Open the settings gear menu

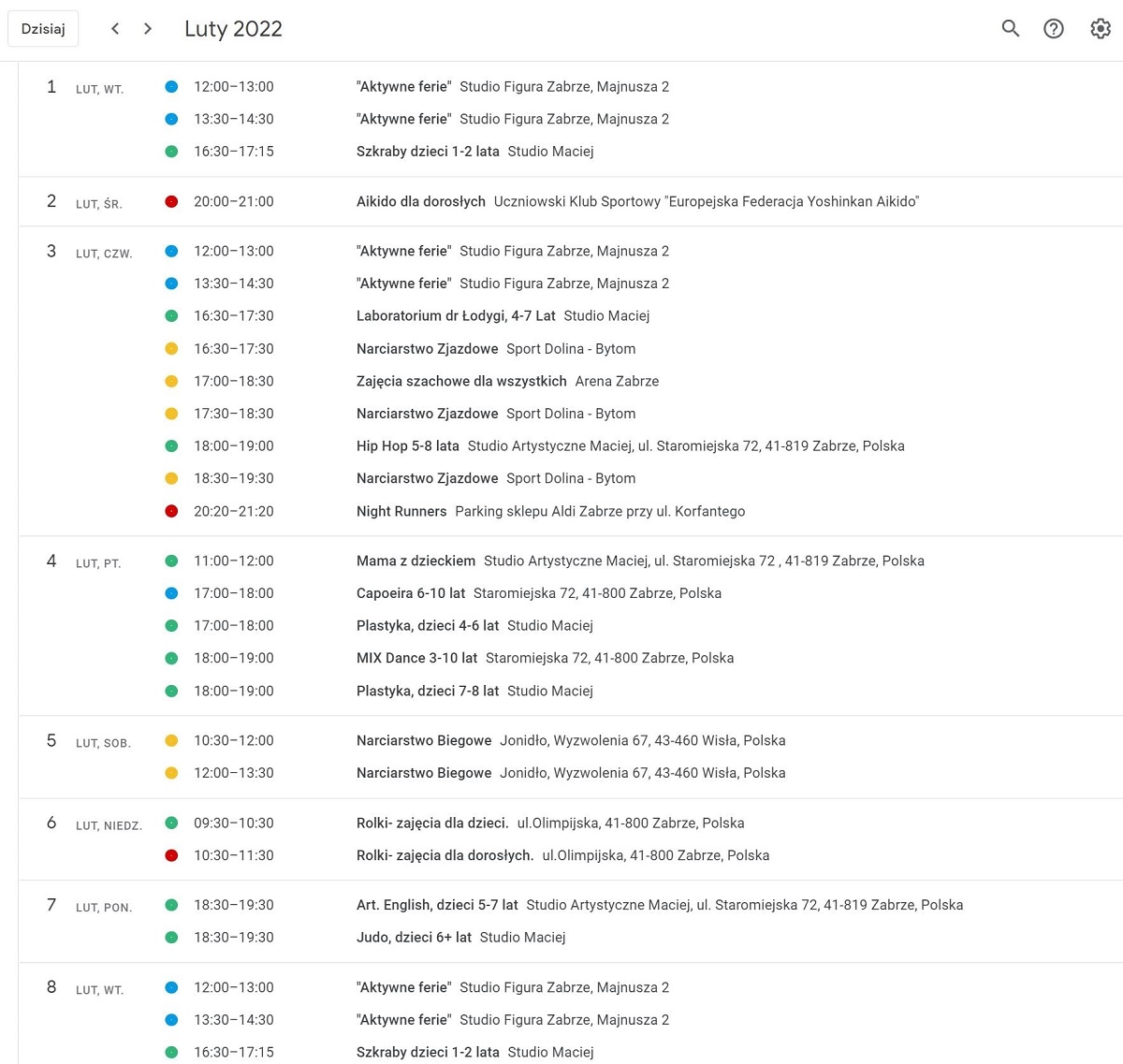tap(1100, 28)
